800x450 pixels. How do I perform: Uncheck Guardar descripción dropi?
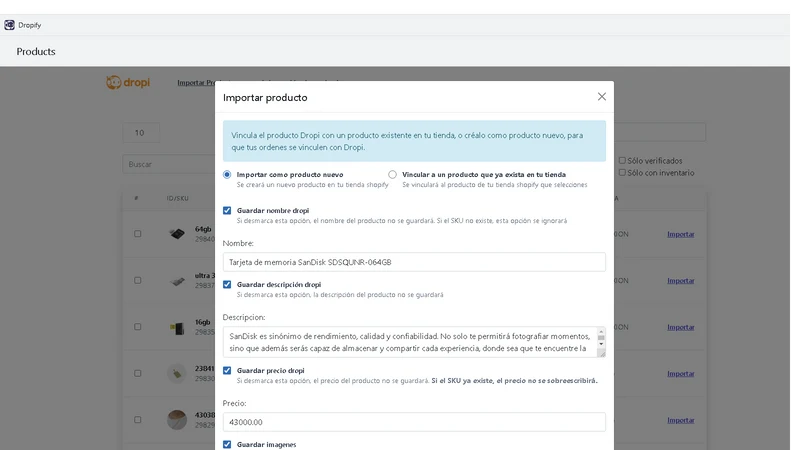pyautogui.click(x=227, y=284)
